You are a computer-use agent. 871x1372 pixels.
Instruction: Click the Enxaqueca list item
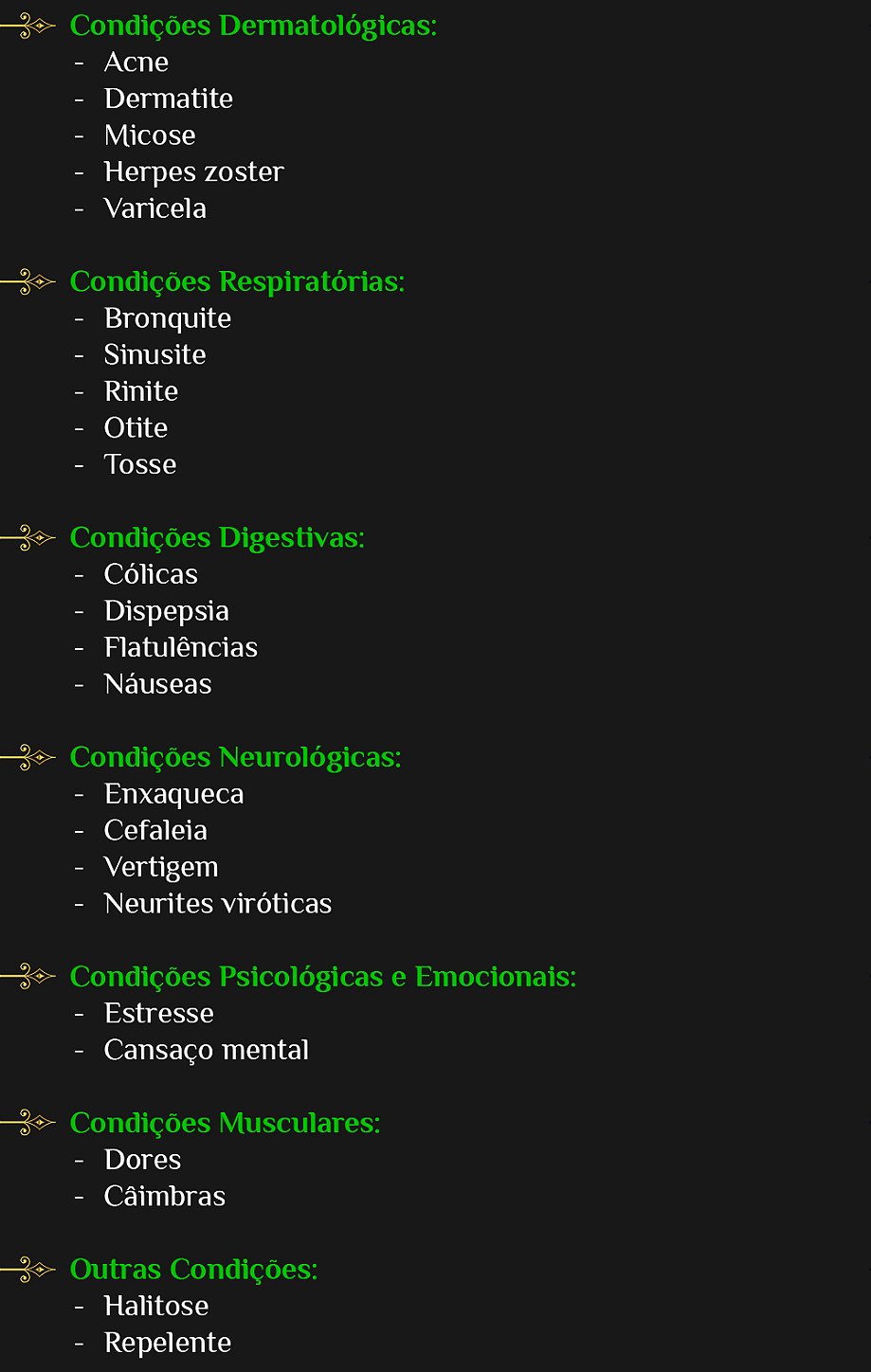173,794
